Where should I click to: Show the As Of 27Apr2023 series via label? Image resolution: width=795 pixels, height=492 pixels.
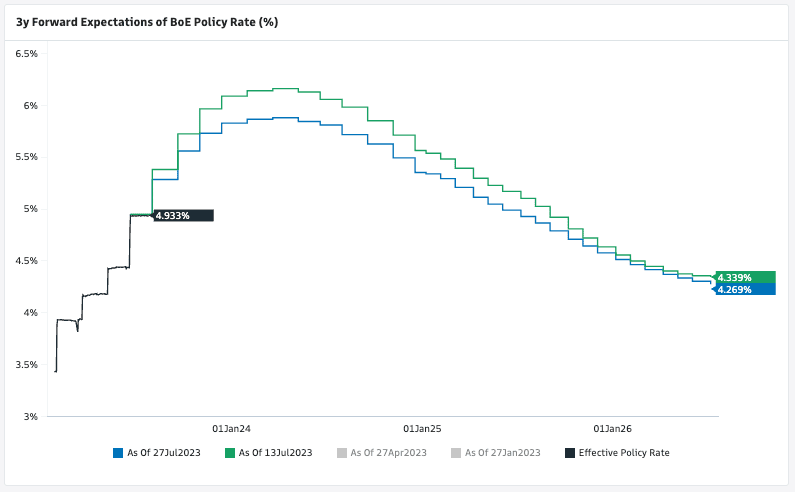[389, 453]
